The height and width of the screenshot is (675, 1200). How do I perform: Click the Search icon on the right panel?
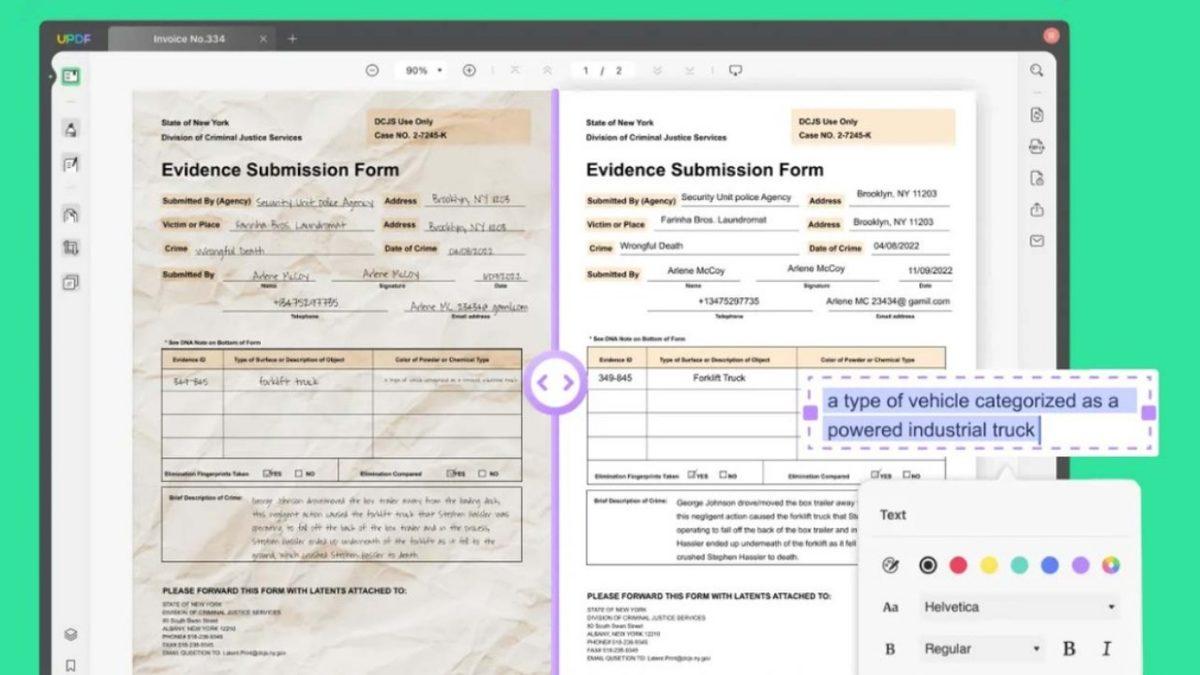[x=1035, y=71]
